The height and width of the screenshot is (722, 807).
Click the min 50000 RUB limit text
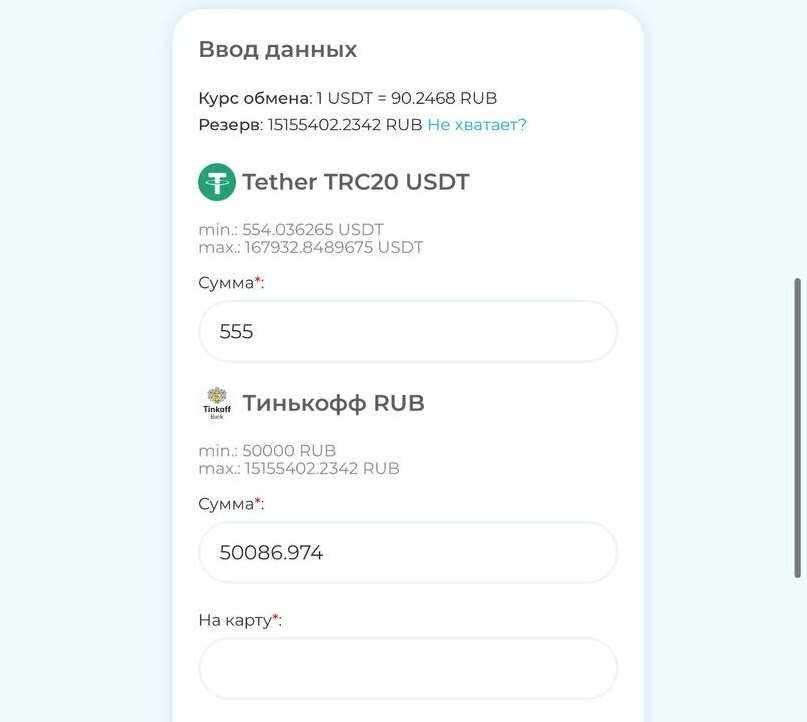267,451
